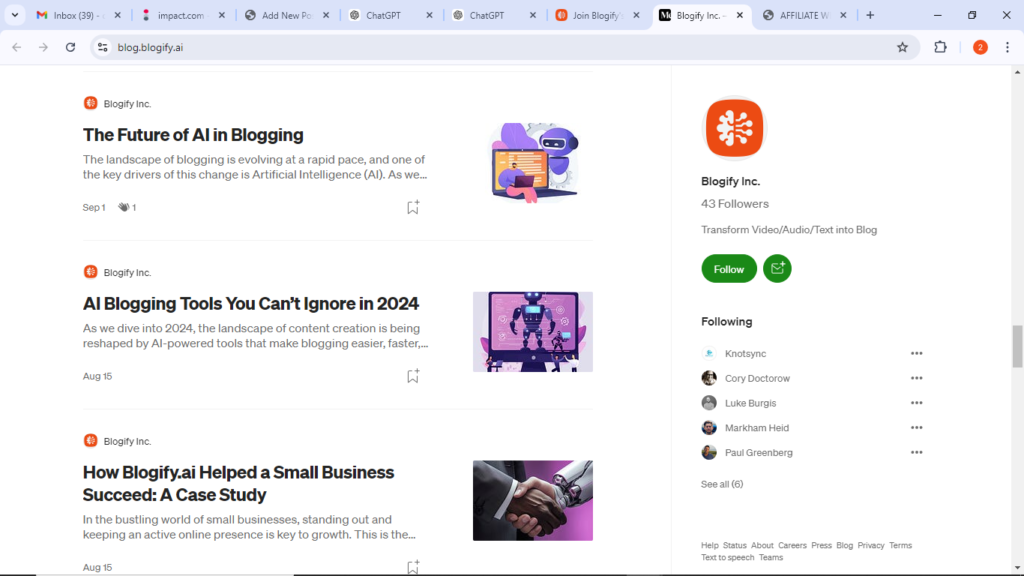Screen dimensions: 1024x576
Task: Click the Help footer link
Action: point(709,545)
